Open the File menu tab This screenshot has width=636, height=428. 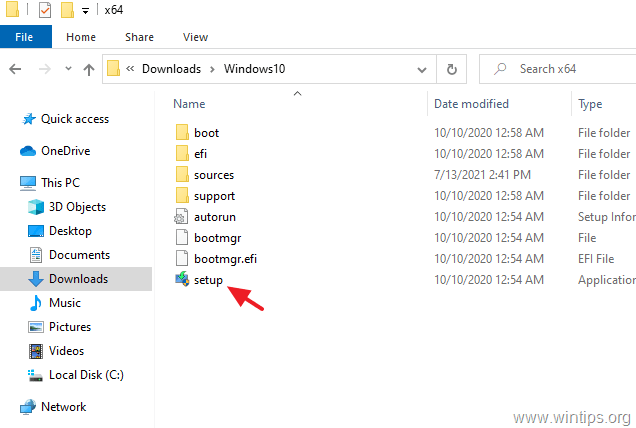point(24,37)
